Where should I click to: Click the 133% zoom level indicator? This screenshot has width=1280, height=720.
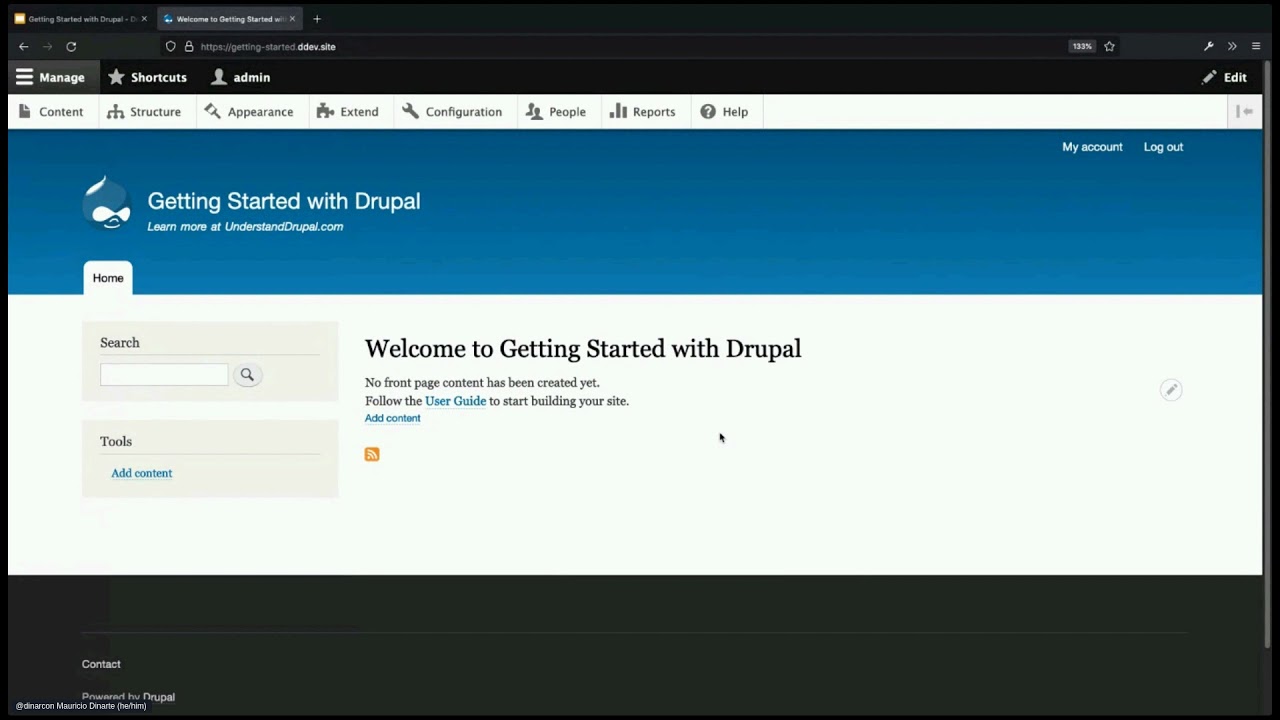[x=1082, y=46]
